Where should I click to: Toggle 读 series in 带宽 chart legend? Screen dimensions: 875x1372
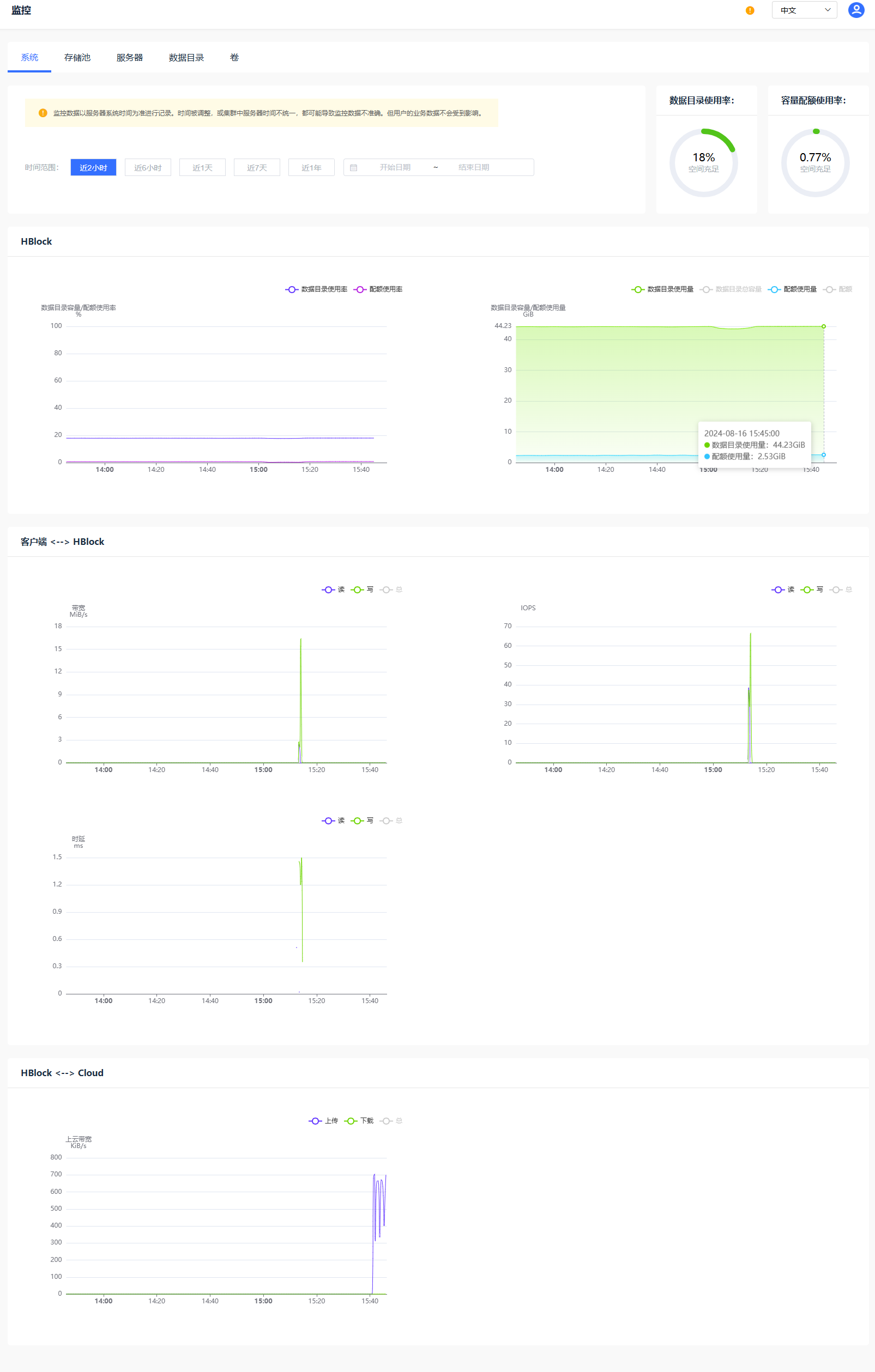334,589
